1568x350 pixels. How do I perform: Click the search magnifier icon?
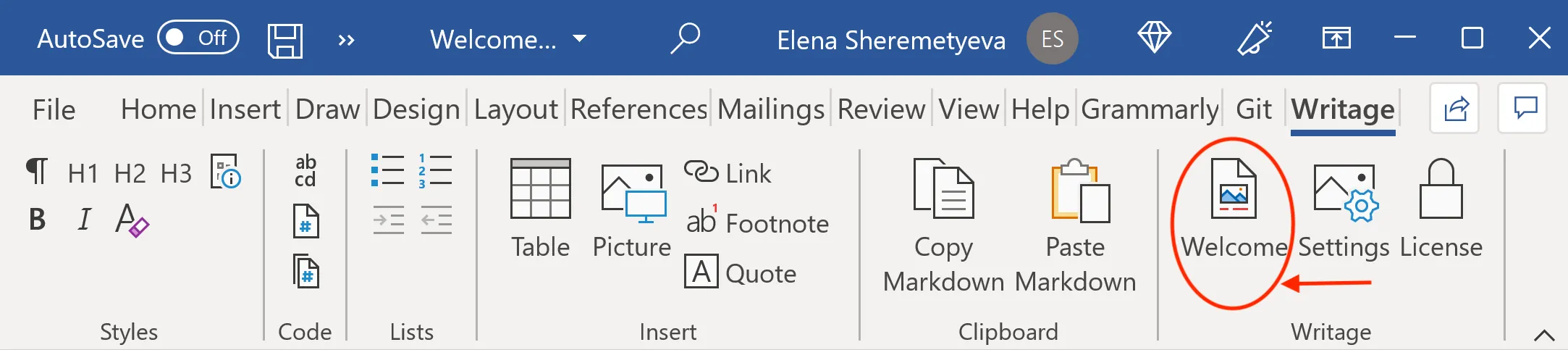[684, 38]
